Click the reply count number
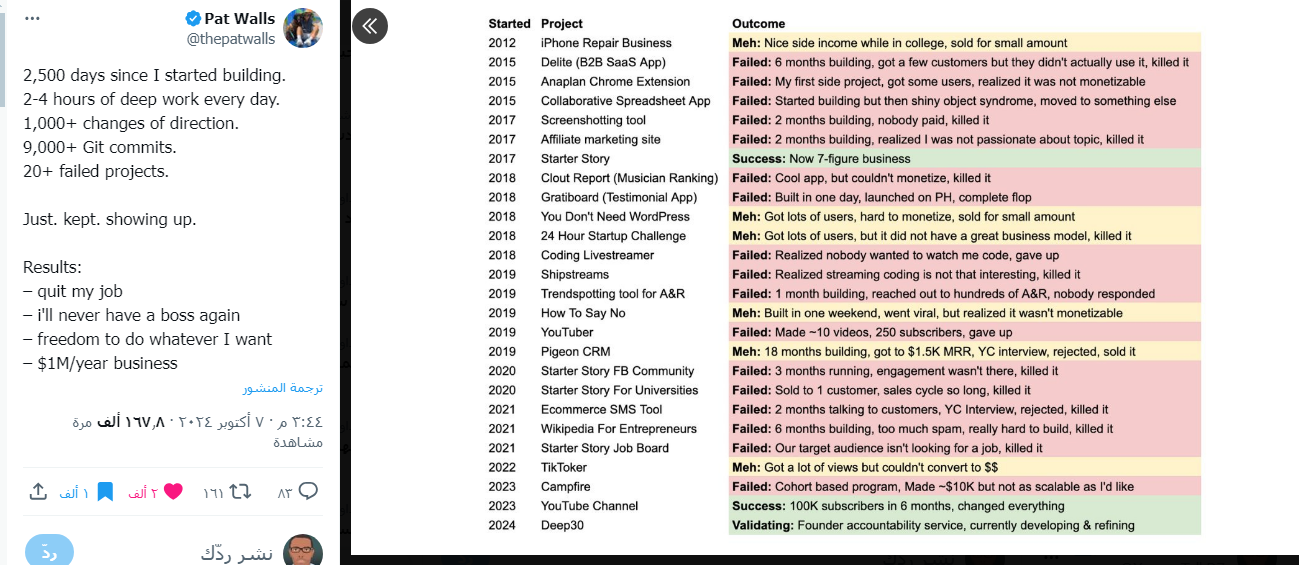 283,492
